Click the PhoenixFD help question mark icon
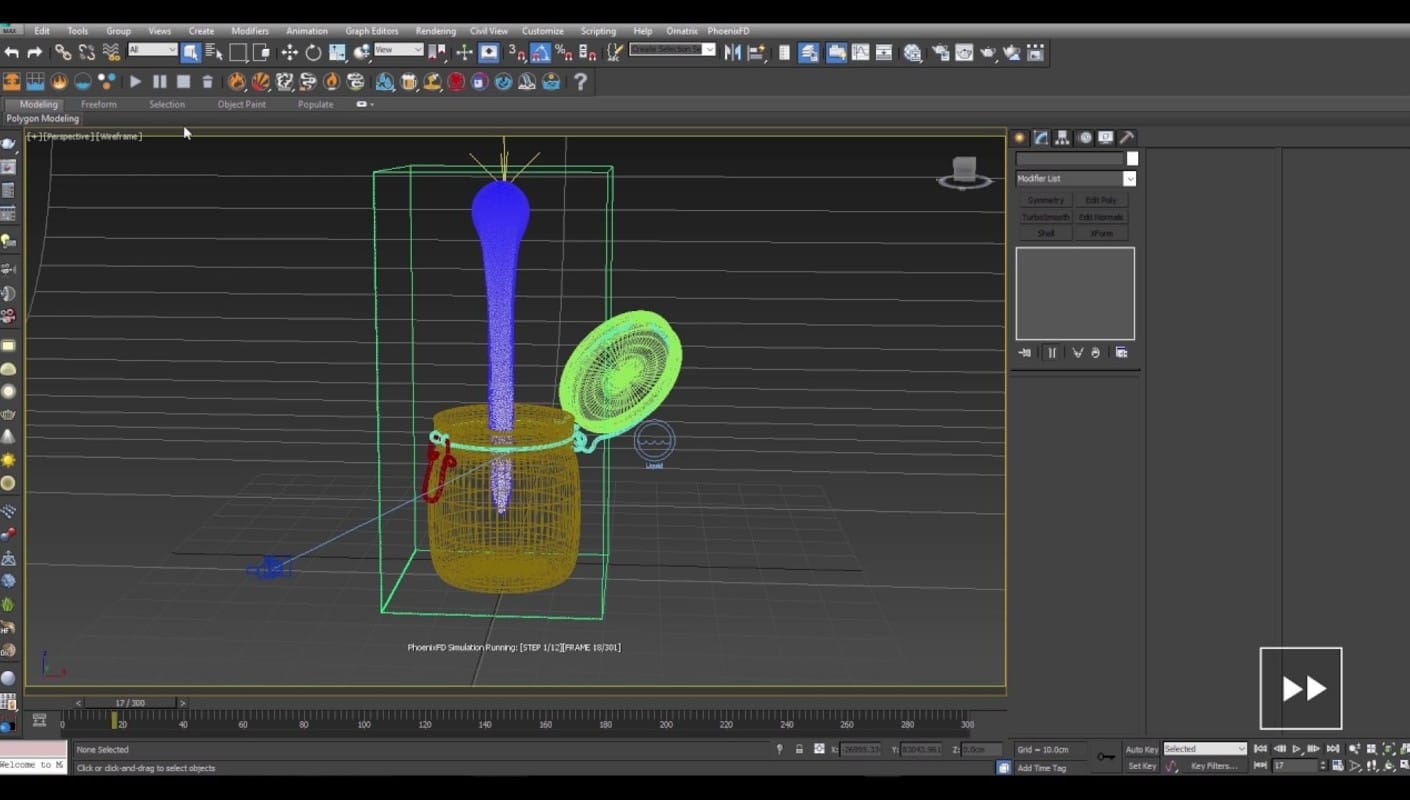Viewport: 1410px width, 800px height. click(580, 82)
